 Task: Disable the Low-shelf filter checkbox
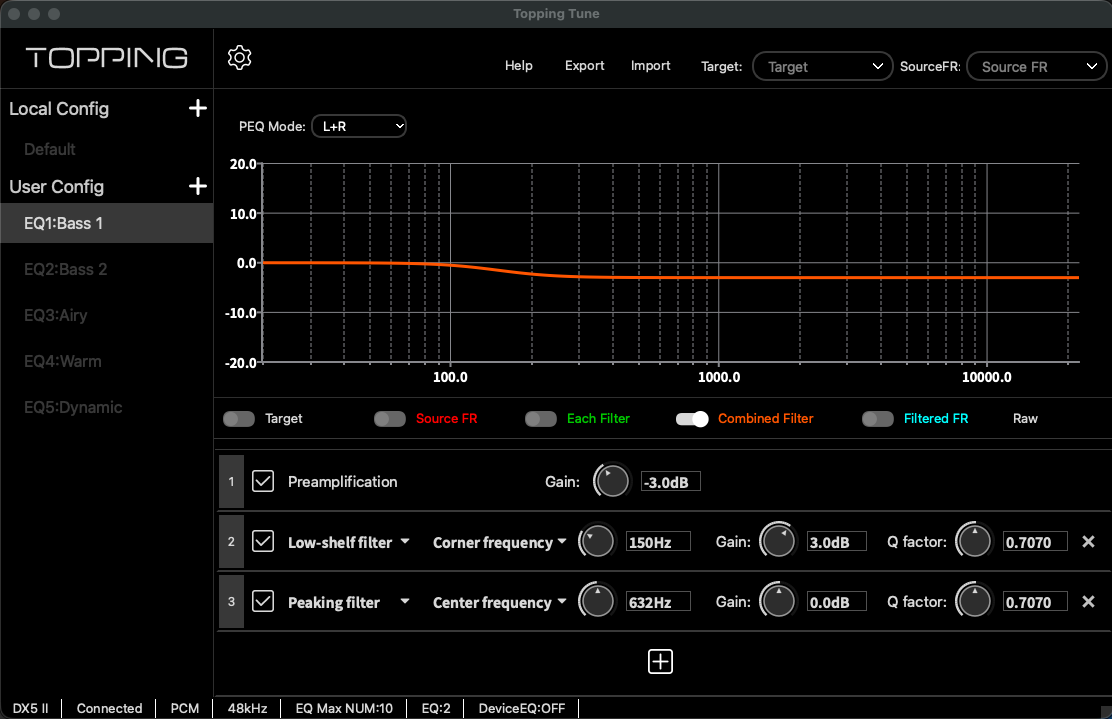click(263, 541)
